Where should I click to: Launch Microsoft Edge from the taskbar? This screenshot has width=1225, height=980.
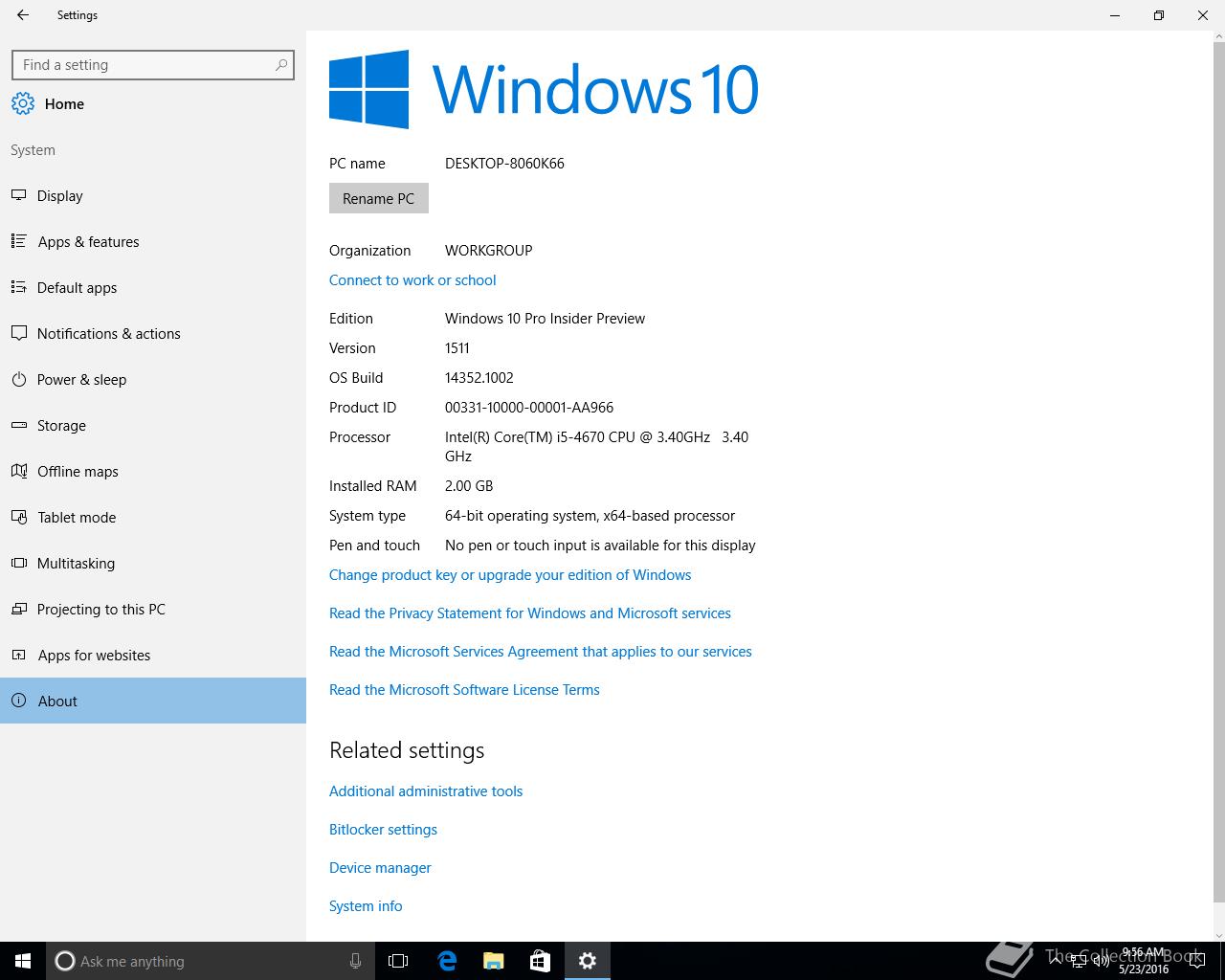click(x=447, y=961)
